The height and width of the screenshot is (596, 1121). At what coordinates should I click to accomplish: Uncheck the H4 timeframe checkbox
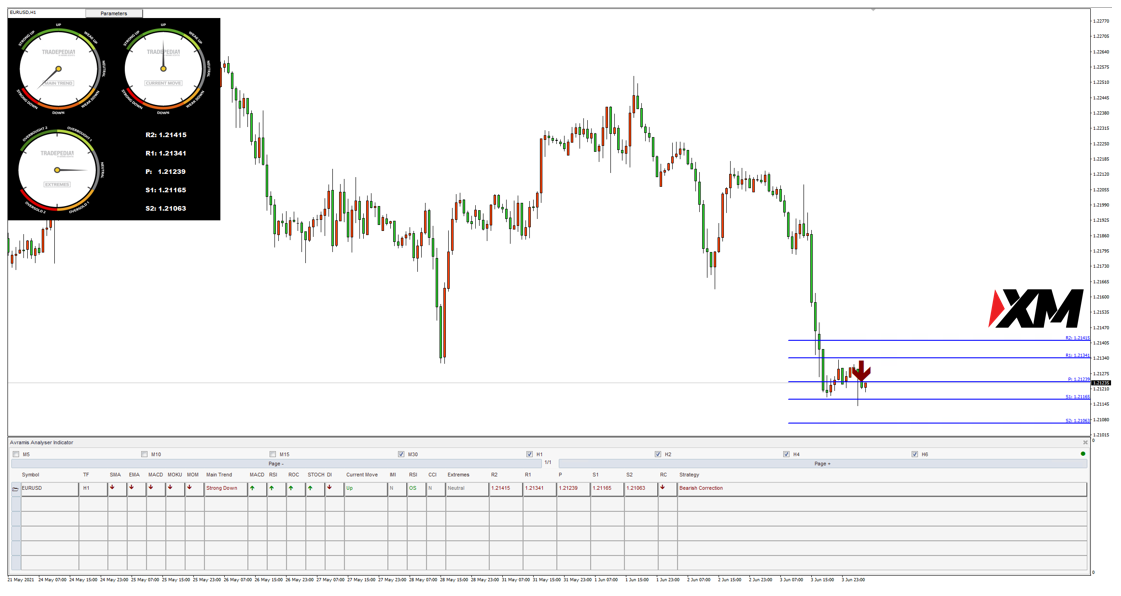786,454
